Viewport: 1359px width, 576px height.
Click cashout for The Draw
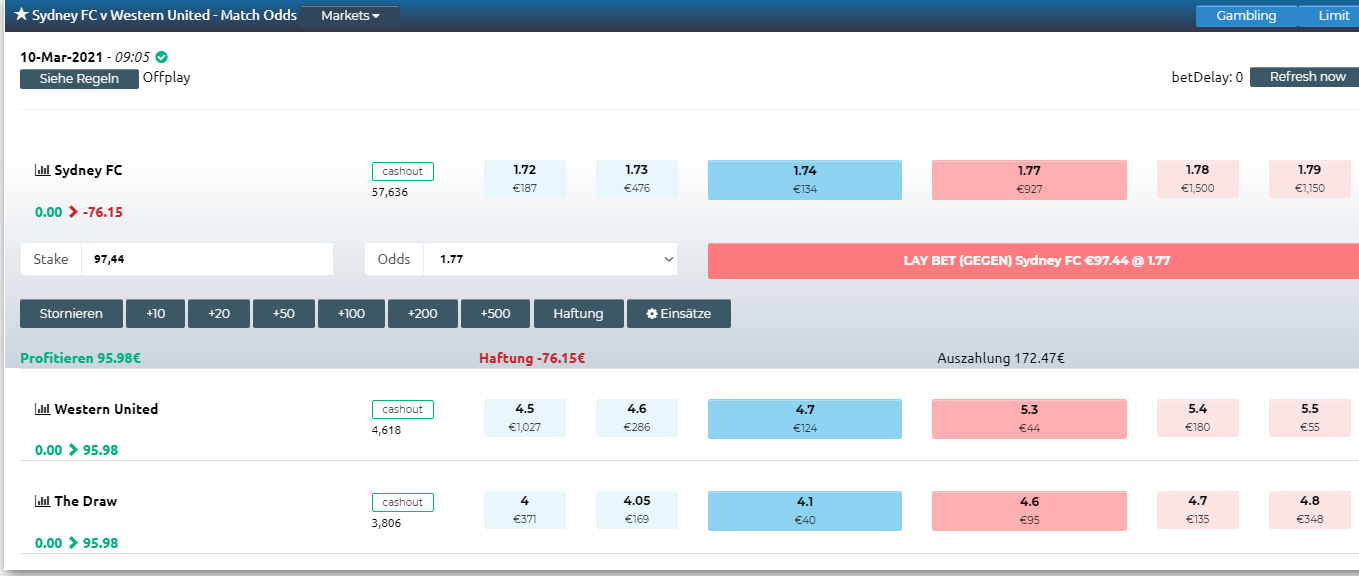[403, 502]
